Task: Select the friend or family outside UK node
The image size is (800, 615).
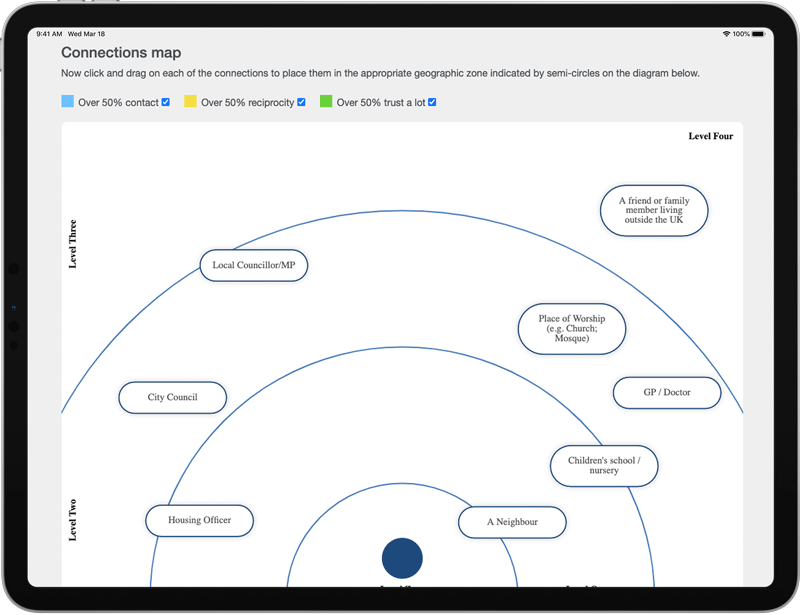Action: click(654, 210)
